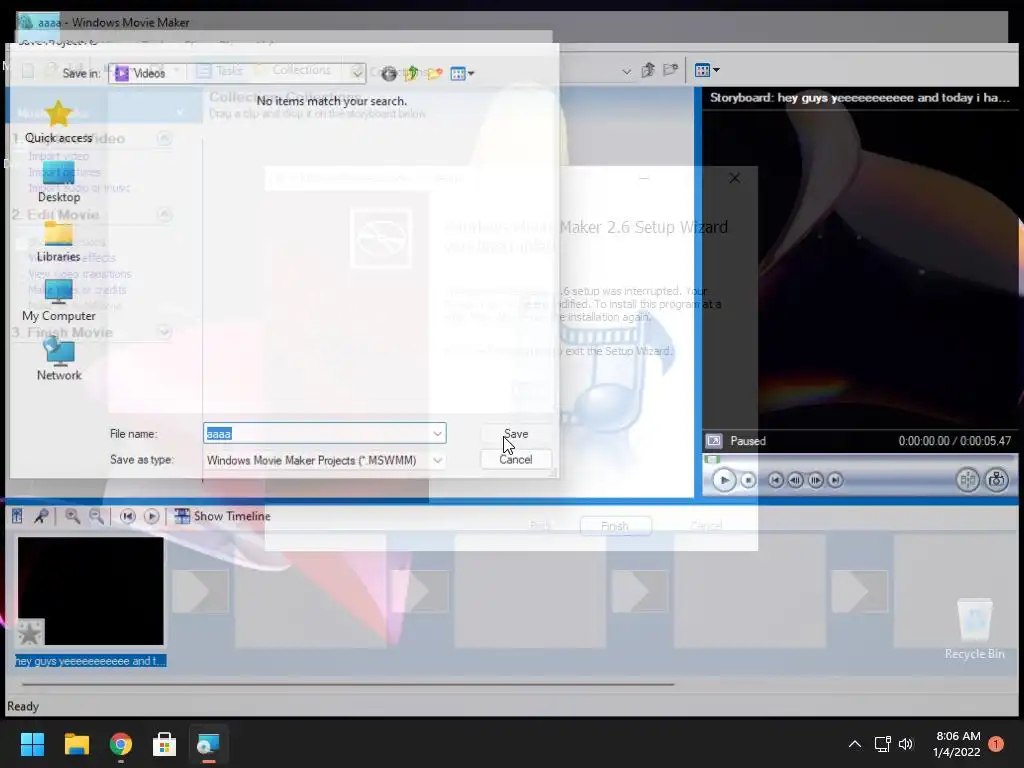Go back to last folder in Save dialog
The height and width of the screenshot is (768, 1024).
(x=389, y=73)
